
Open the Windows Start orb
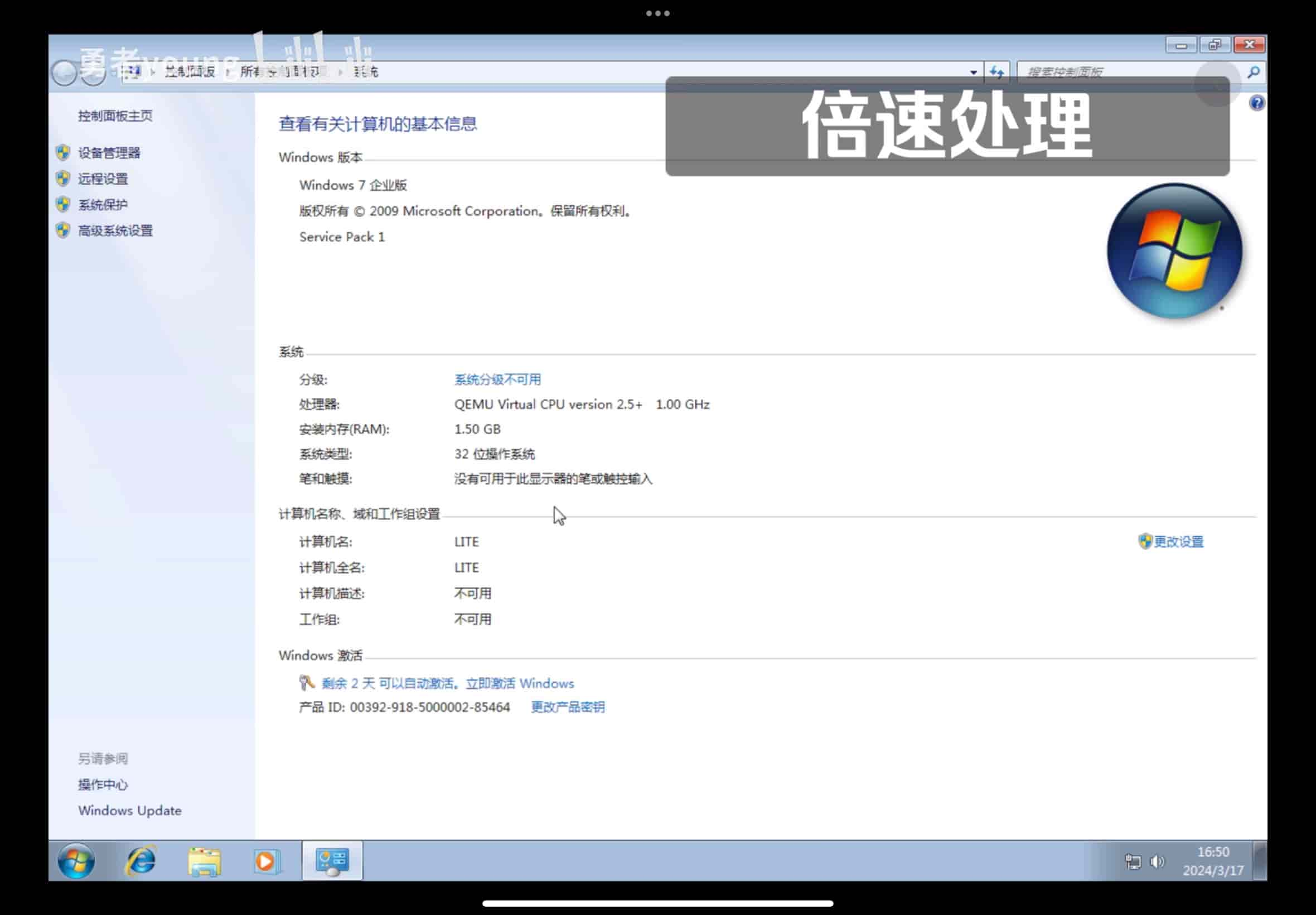(x=76, y=861)
